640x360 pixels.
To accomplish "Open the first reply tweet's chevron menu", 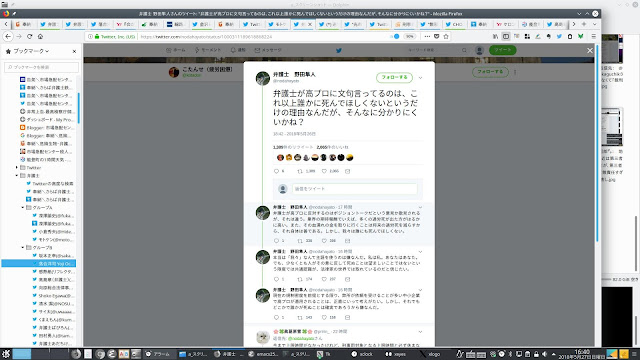I will (420, 207).
